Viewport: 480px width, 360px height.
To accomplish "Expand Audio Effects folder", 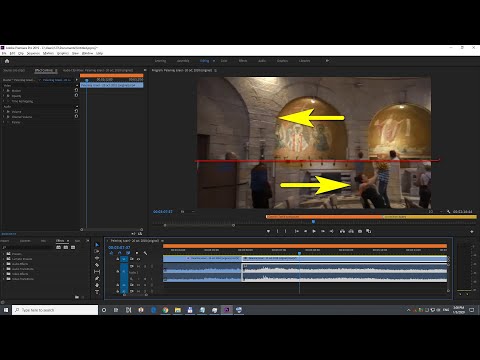I will (x=4, y=264).
